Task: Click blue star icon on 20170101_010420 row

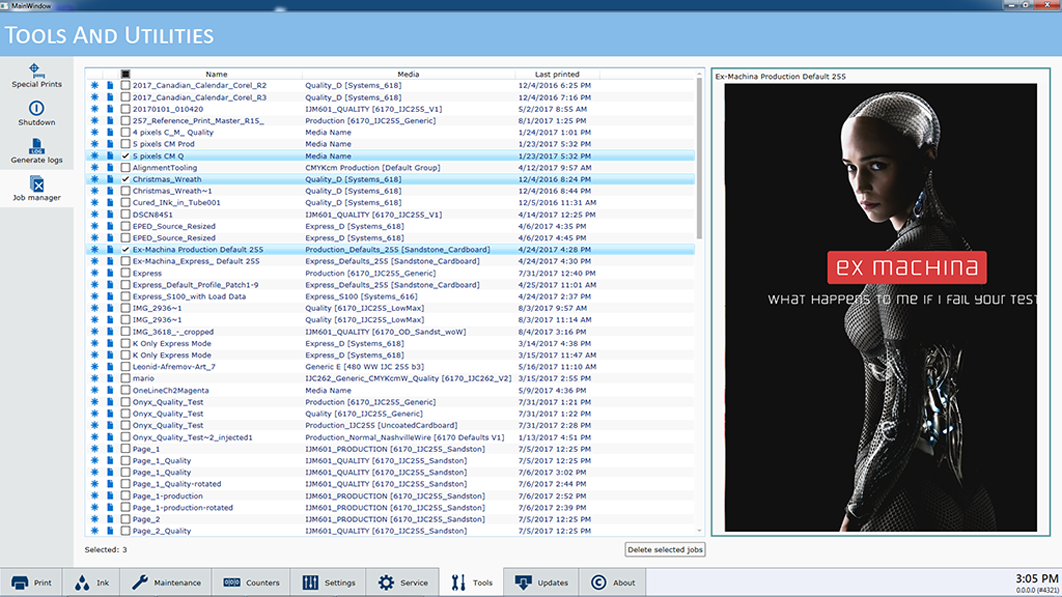Action: (x=94, y=109)
